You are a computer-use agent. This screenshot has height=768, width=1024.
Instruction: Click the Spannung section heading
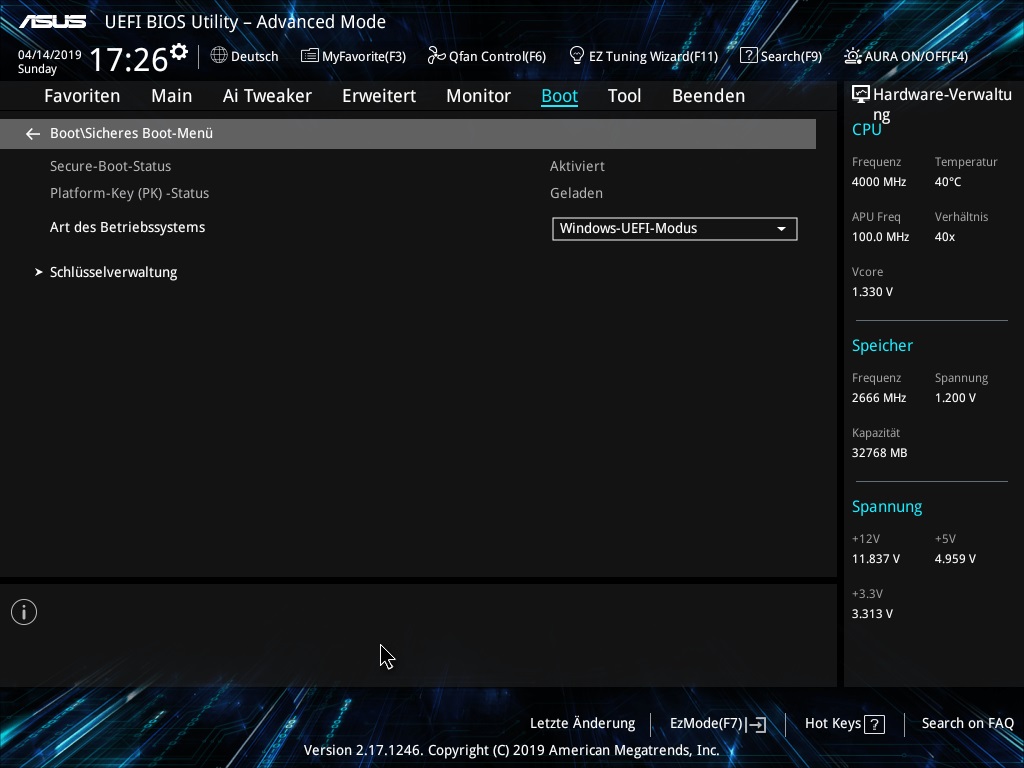[x=887, y=507]
